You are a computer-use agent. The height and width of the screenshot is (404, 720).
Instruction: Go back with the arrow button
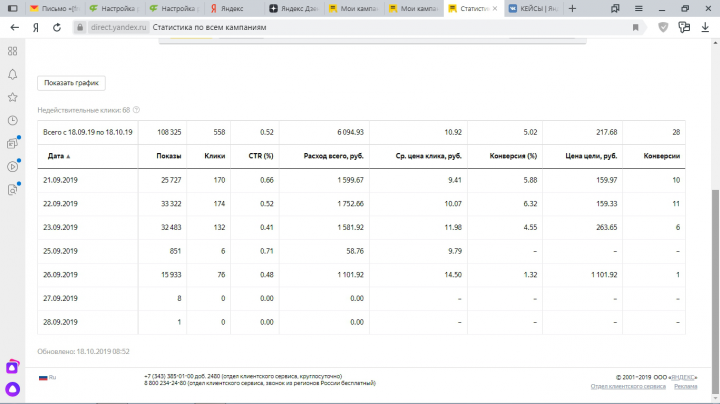tap(15, 28)
